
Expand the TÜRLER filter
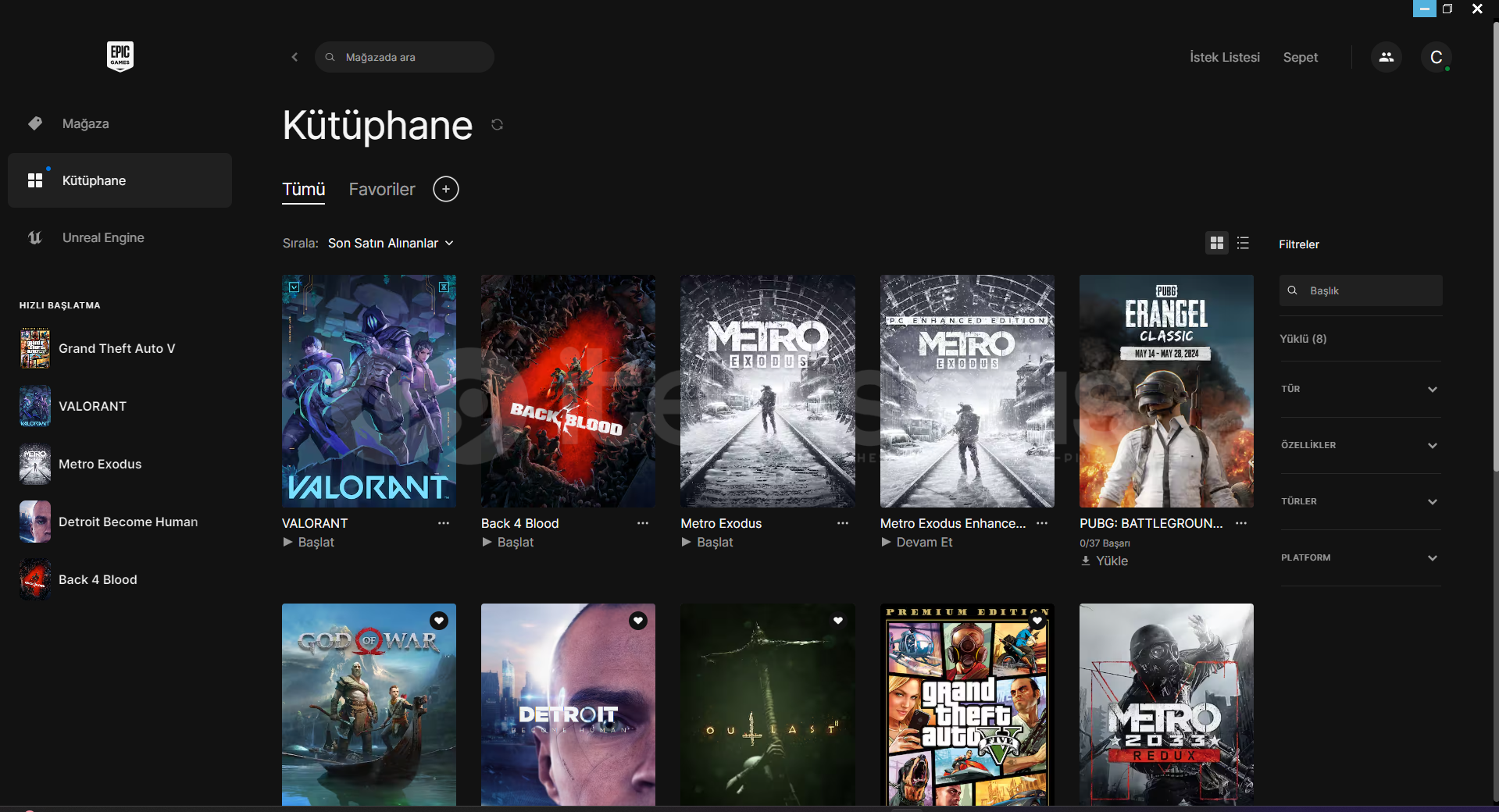point(1360,501)
